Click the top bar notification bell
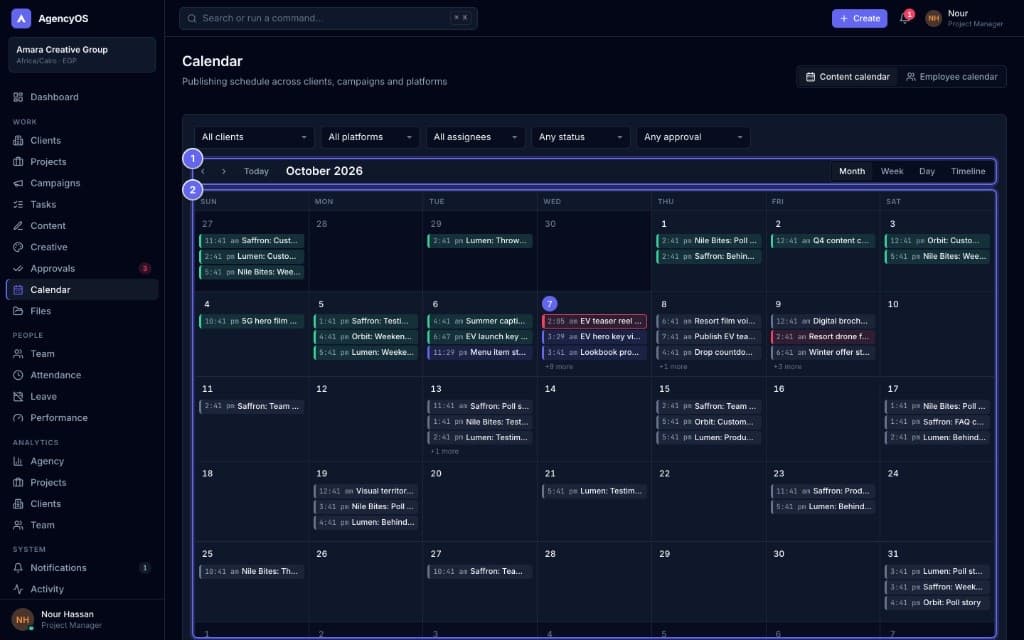The width and height of the screenshot is (1024, 640). tap(904, 18)
